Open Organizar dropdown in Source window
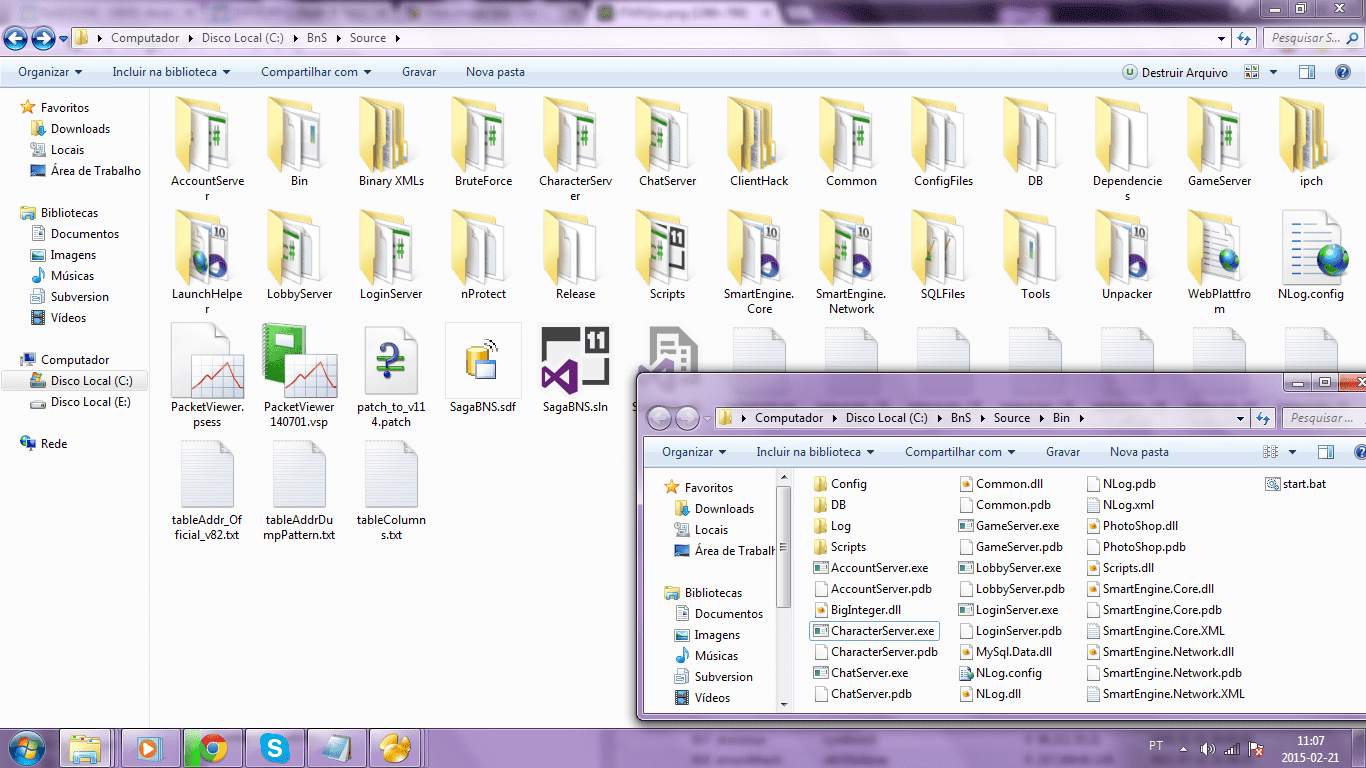Viewport: 1366px width, 768px height. (50, 72)
